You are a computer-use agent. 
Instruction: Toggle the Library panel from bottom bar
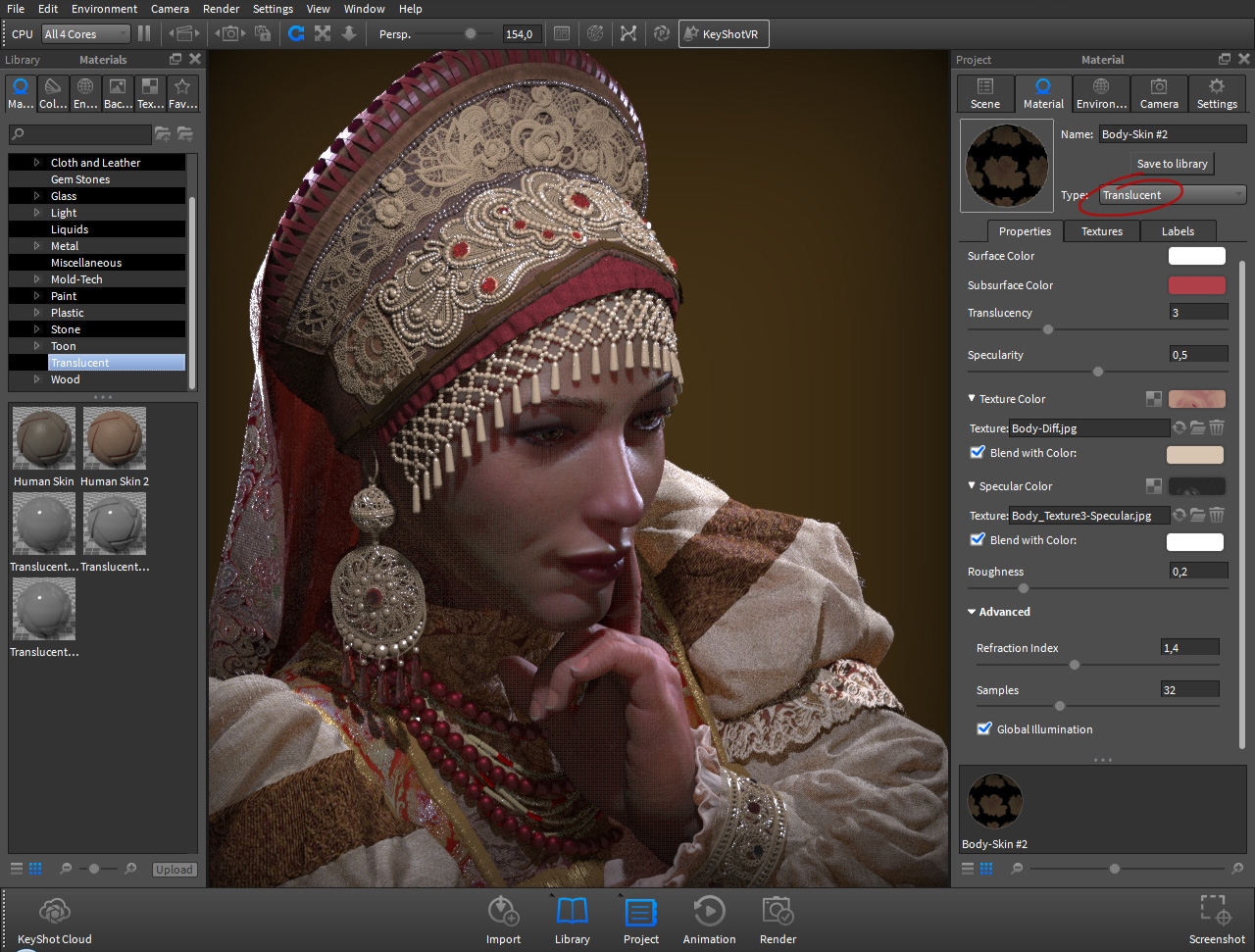click(572, 920)
